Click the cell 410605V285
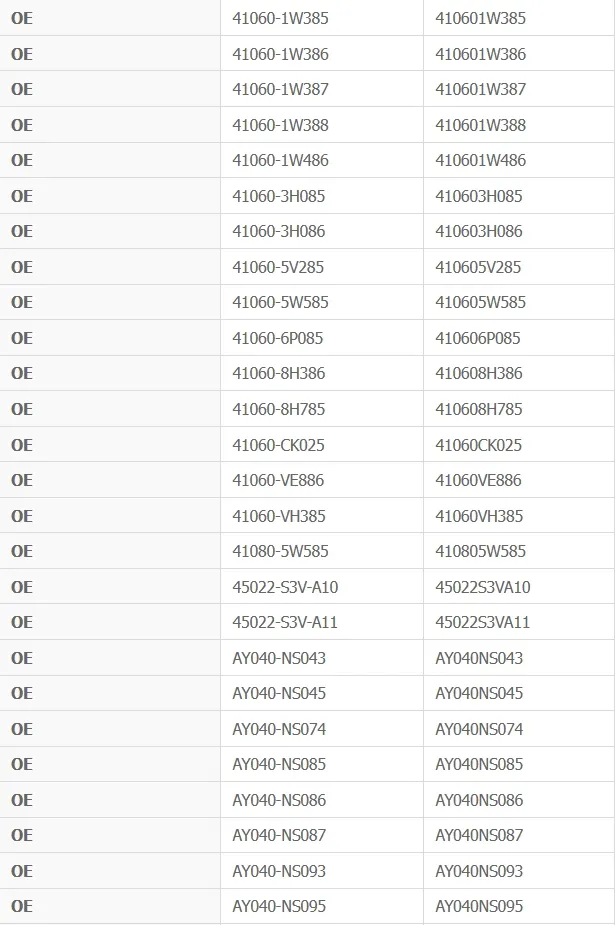Image resolution: width=615 pixels, height=925 pixels. (x=478, y=267)
